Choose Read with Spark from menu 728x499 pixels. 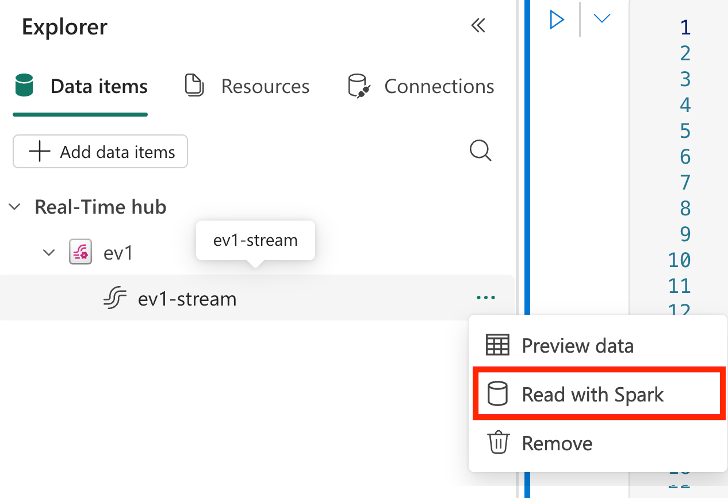coord(592,394)
